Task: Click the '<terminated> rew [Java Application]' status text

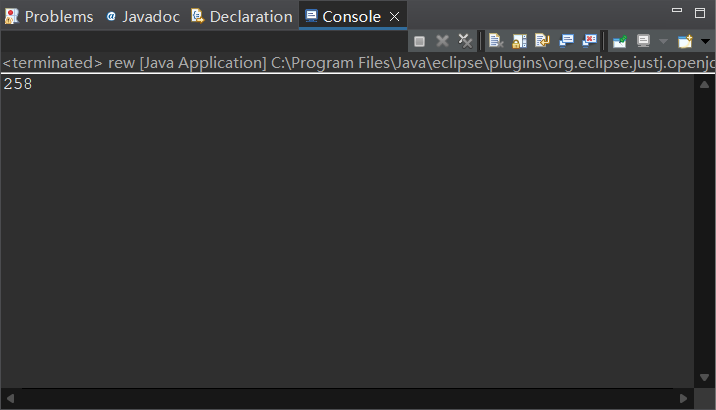Action: [x=134, y=63]
